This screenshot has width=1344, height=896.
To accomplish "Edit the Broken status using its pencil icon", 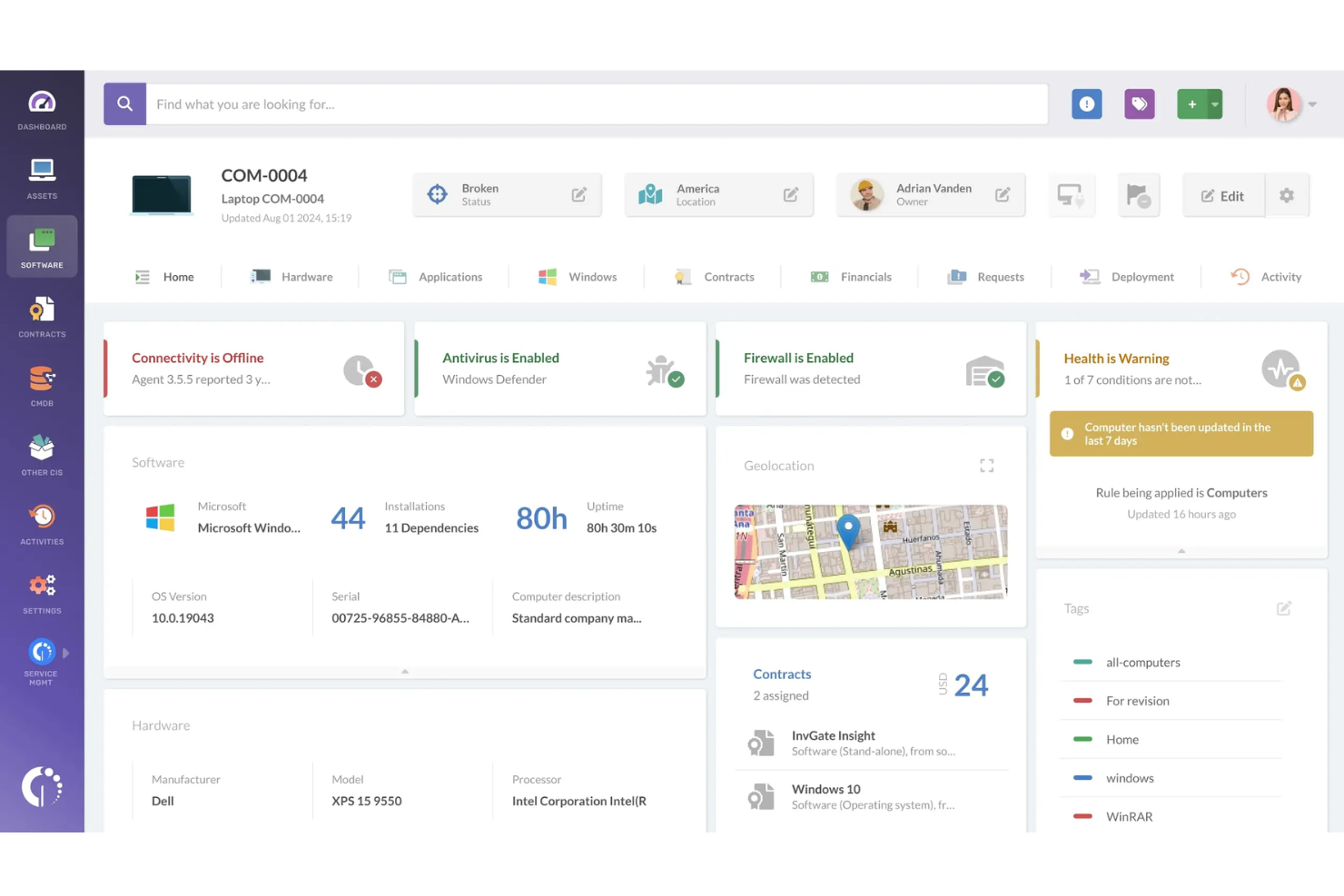I will [579, 193].
